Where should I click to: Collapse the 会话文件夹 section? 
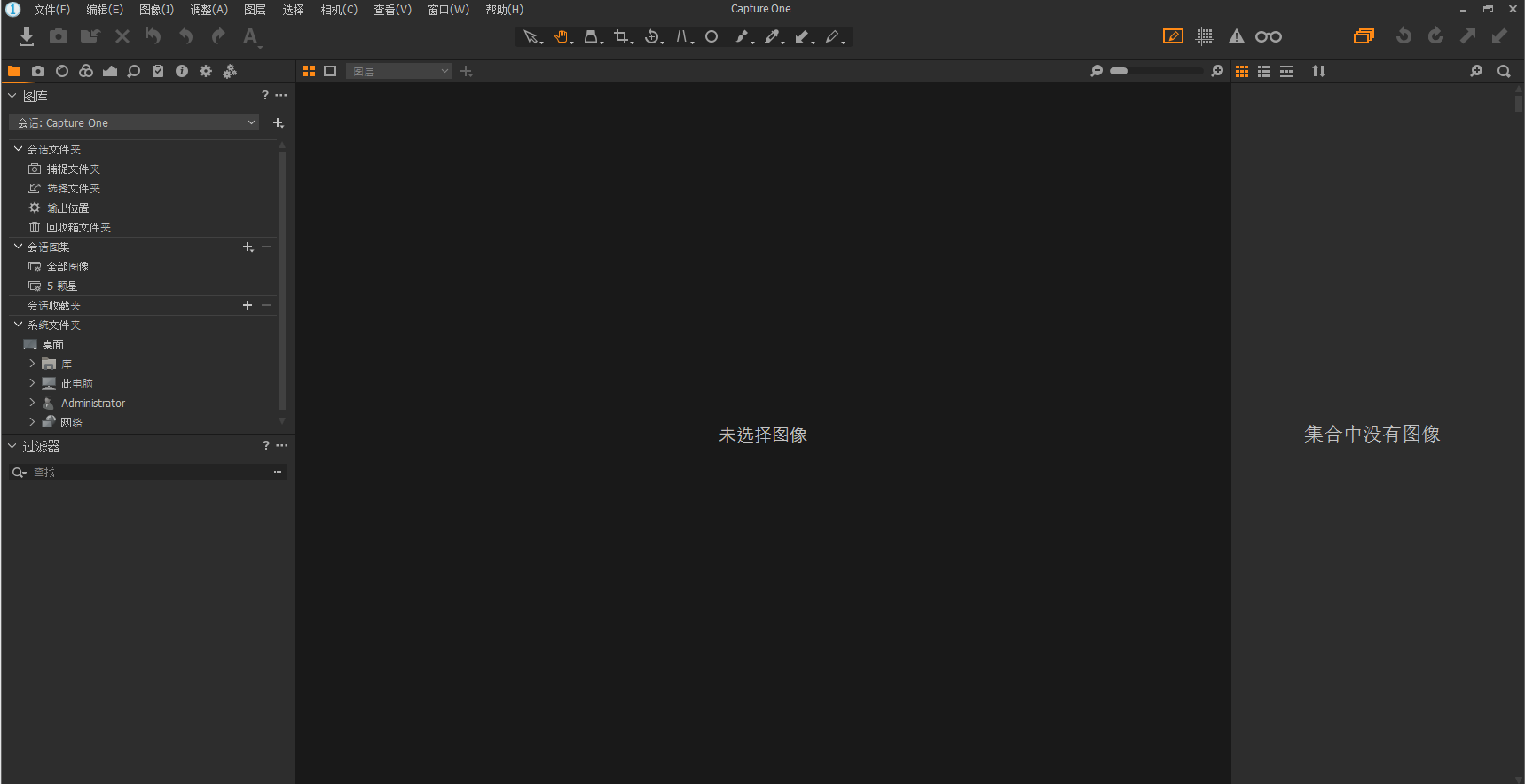pyautogui.click(x=18, y=149)
